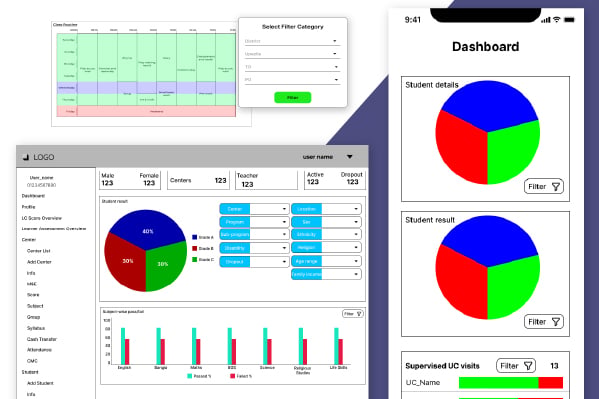This screenshot has width=599, height=399.
Task: Click Filter in mobile Student result card
Action: point(544,322)
